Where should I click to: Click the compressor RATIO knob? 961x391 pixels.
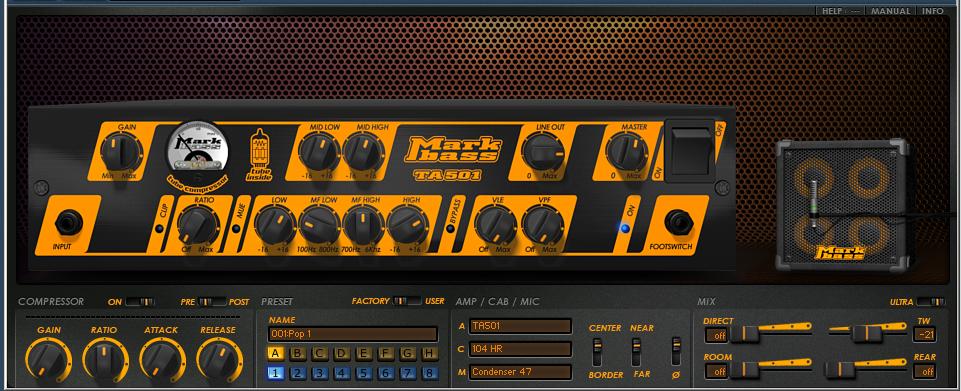pos(105,360)
